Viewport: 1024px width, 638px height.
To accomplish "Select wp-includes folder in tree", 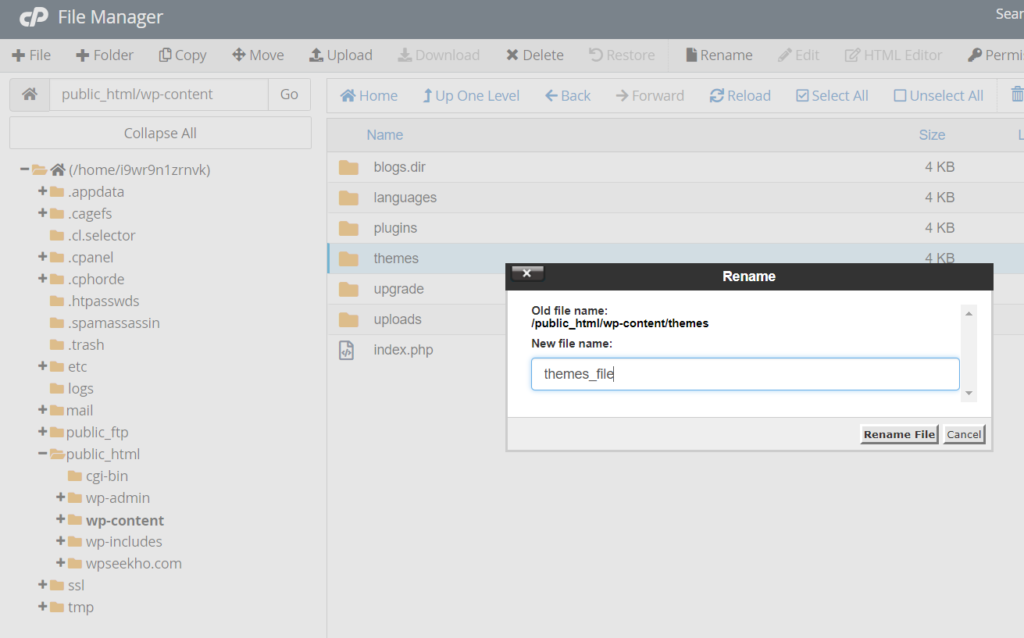I will click(x=123, y=541).
